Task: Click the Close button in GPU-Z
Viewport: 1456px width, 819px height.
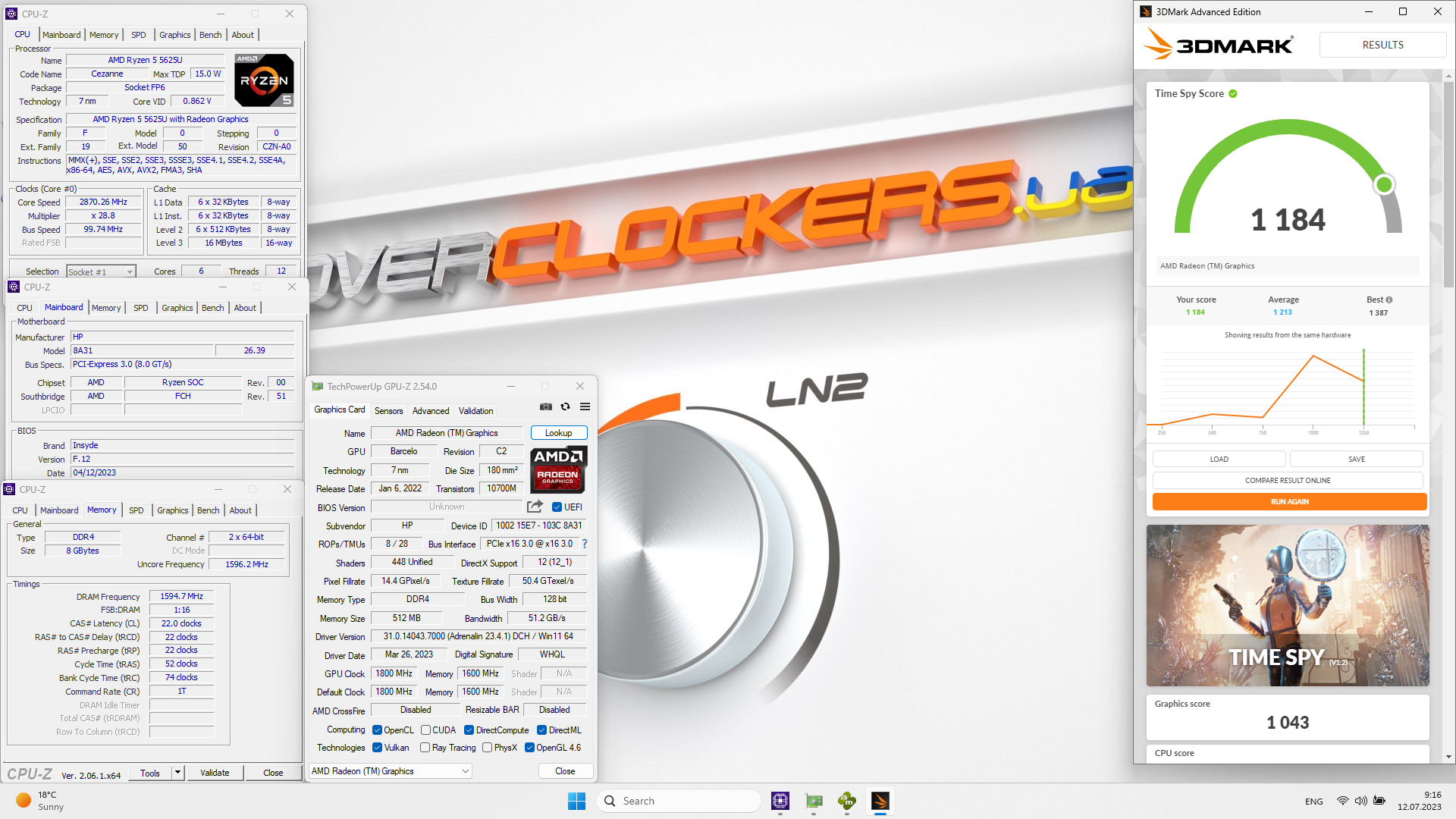Action: (x=565, y=771)
